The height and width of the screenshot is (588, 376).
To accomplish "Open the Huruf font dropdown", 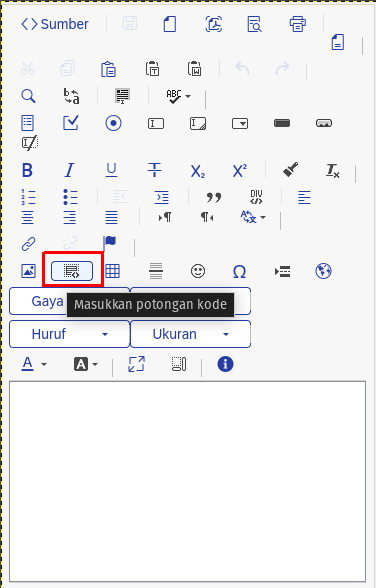I will (69, 334).
